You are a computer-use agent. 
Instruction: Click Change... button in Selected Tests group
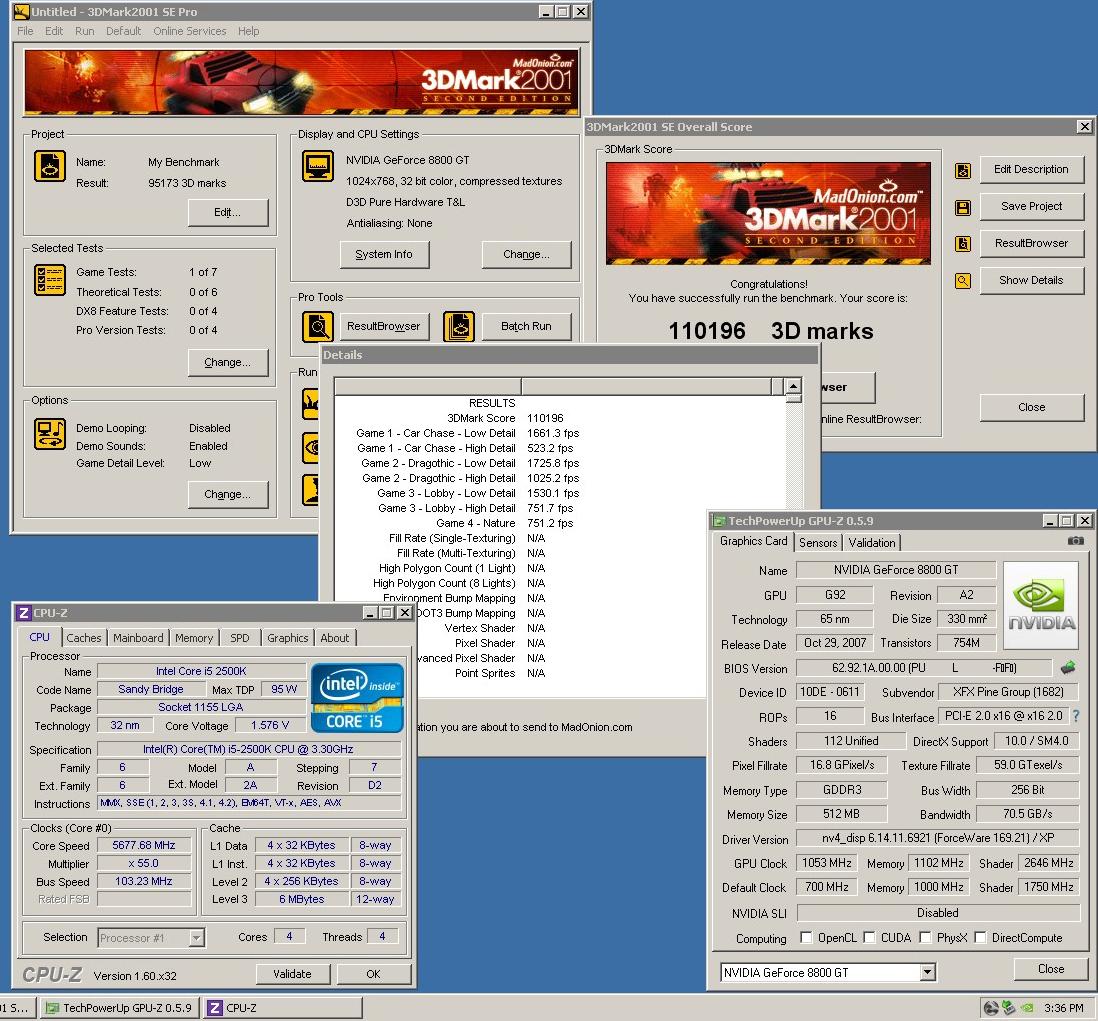(x=228, y=363)
